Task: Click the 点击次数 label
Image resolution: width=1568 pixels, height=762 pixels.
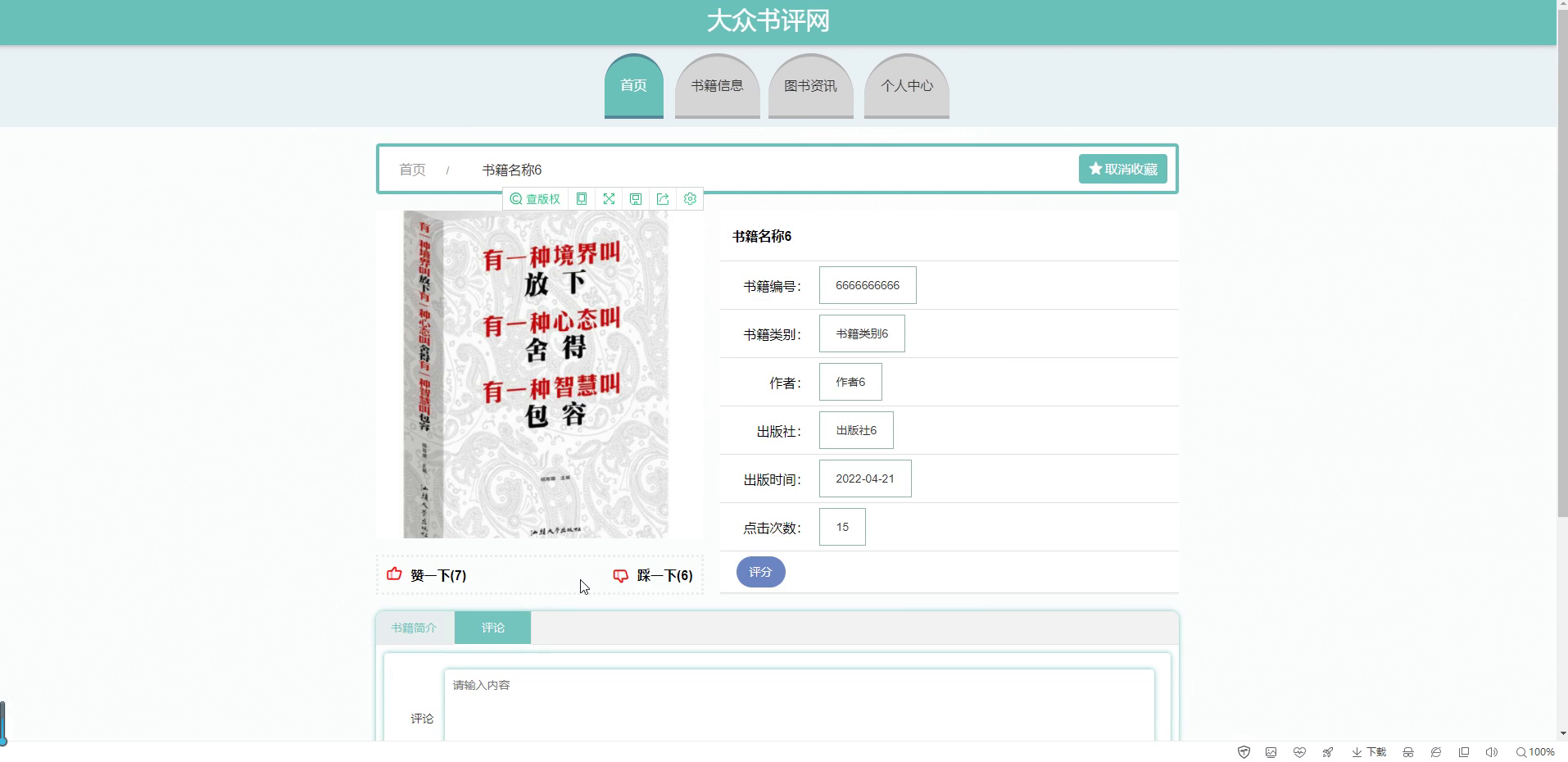Action: coord(773,528)
